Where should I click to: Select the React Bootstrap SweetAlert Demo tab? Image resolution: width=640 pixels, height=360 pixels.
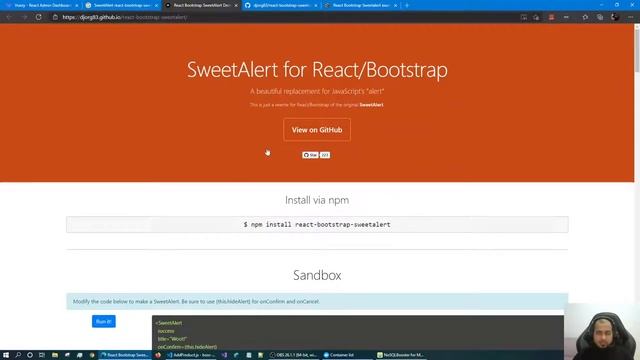tap(202, 5)
